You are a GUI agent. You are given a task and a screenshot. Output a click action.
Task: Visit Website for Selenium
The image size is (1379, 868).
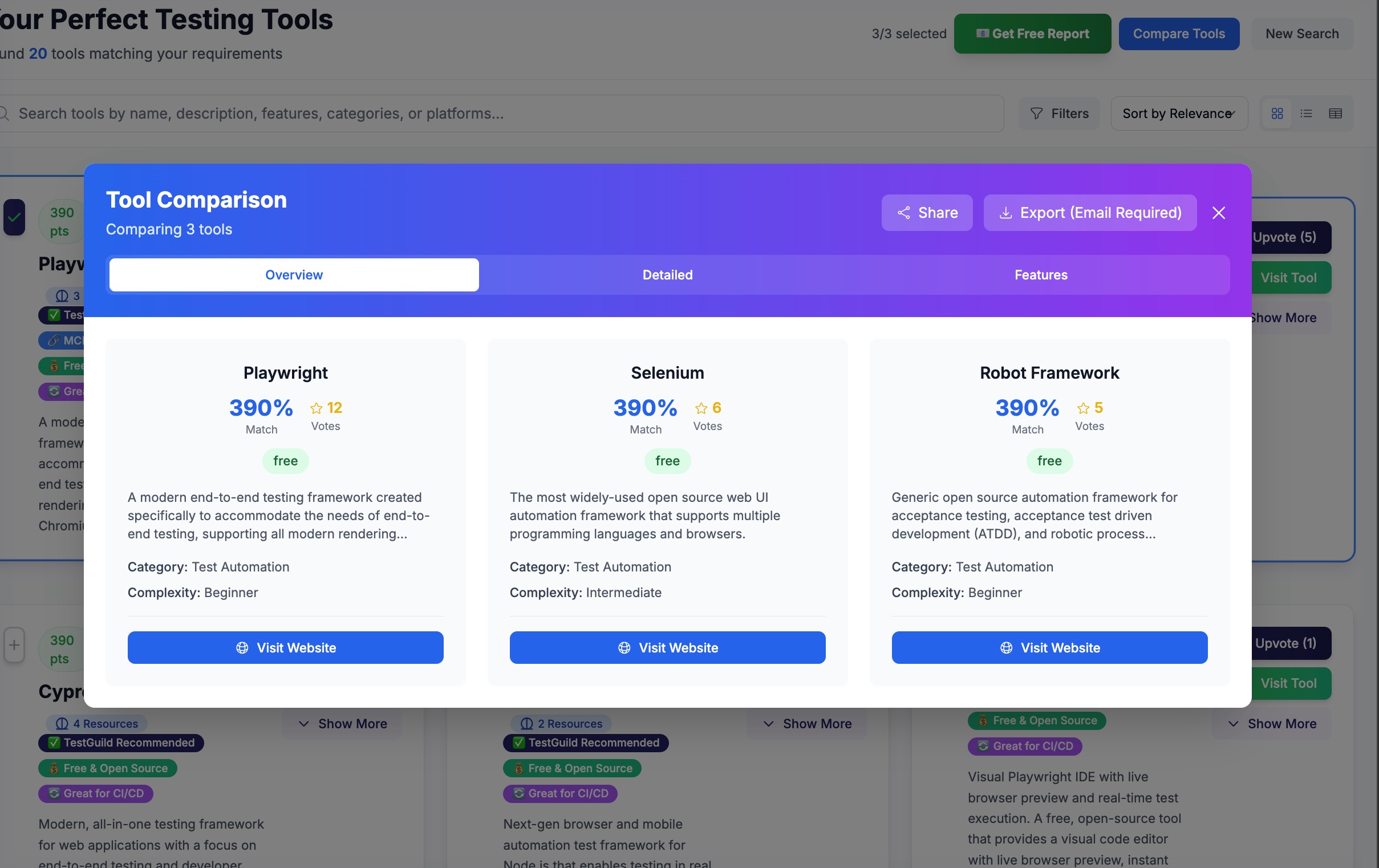tap(667, 647)
